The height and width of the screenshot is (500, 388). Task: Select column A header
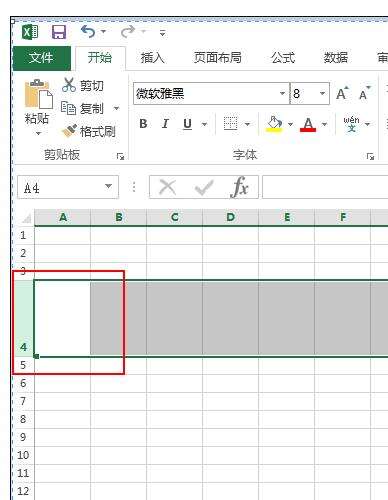(63, 218)
